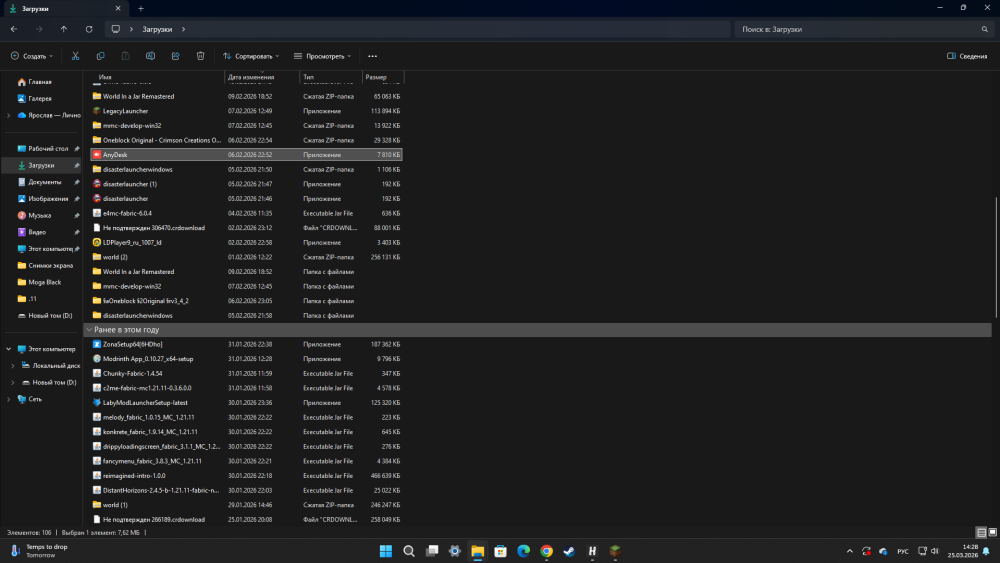Collapse Этот компьютер tree node
1000x563 pixels.
(8, 349)
